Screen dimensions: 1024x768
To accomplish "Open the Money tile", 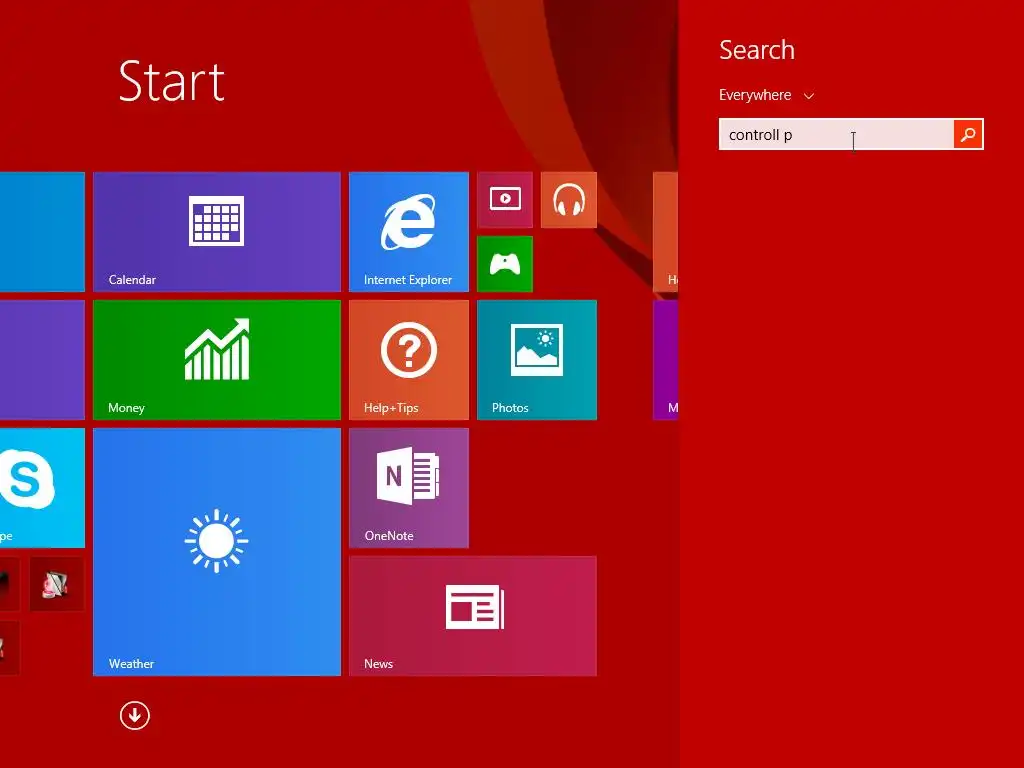I will pyautogui.click(x=217, y=360).
